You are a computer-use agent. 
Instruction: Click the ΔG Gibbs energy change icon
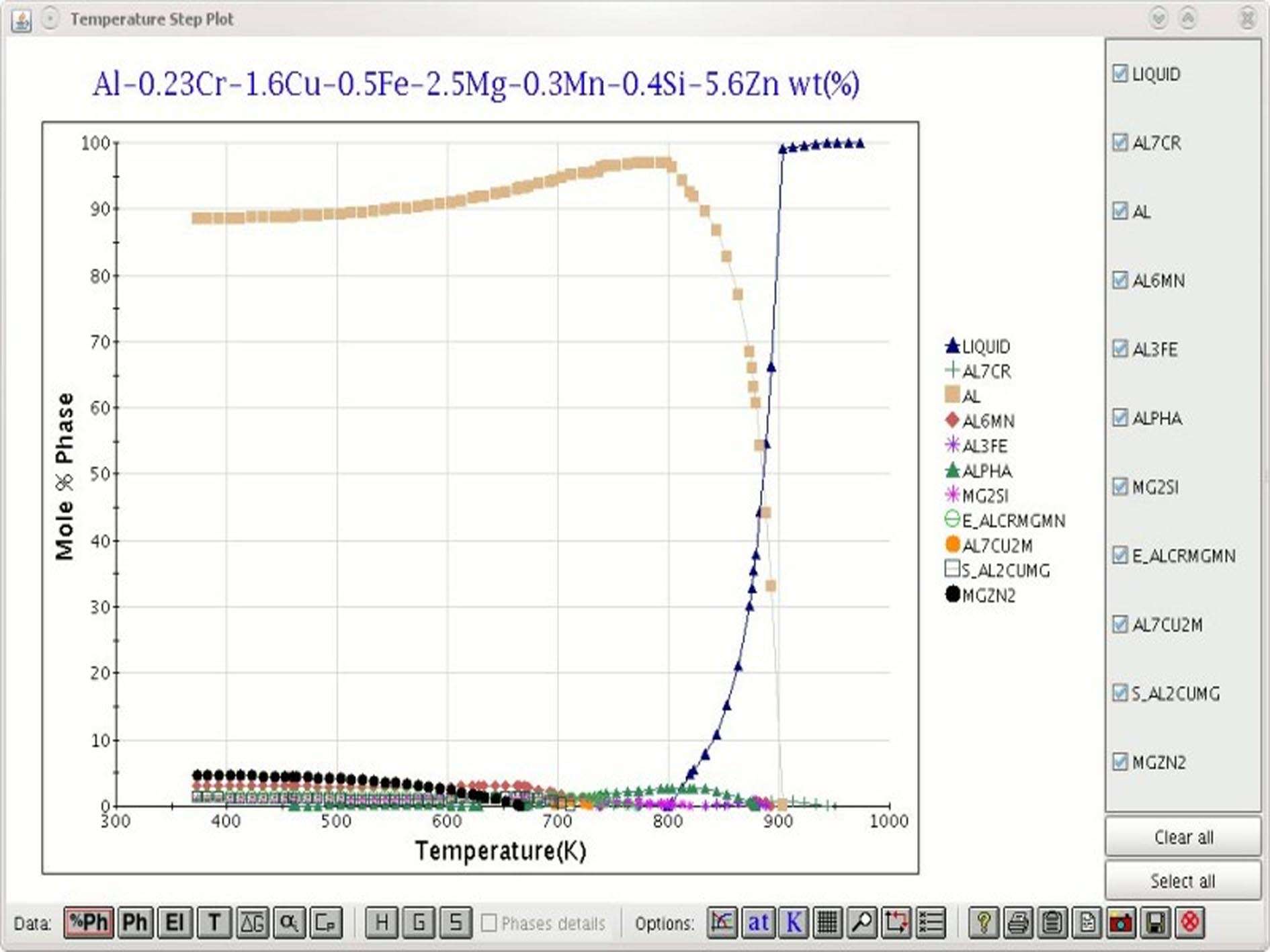(252, 922)
